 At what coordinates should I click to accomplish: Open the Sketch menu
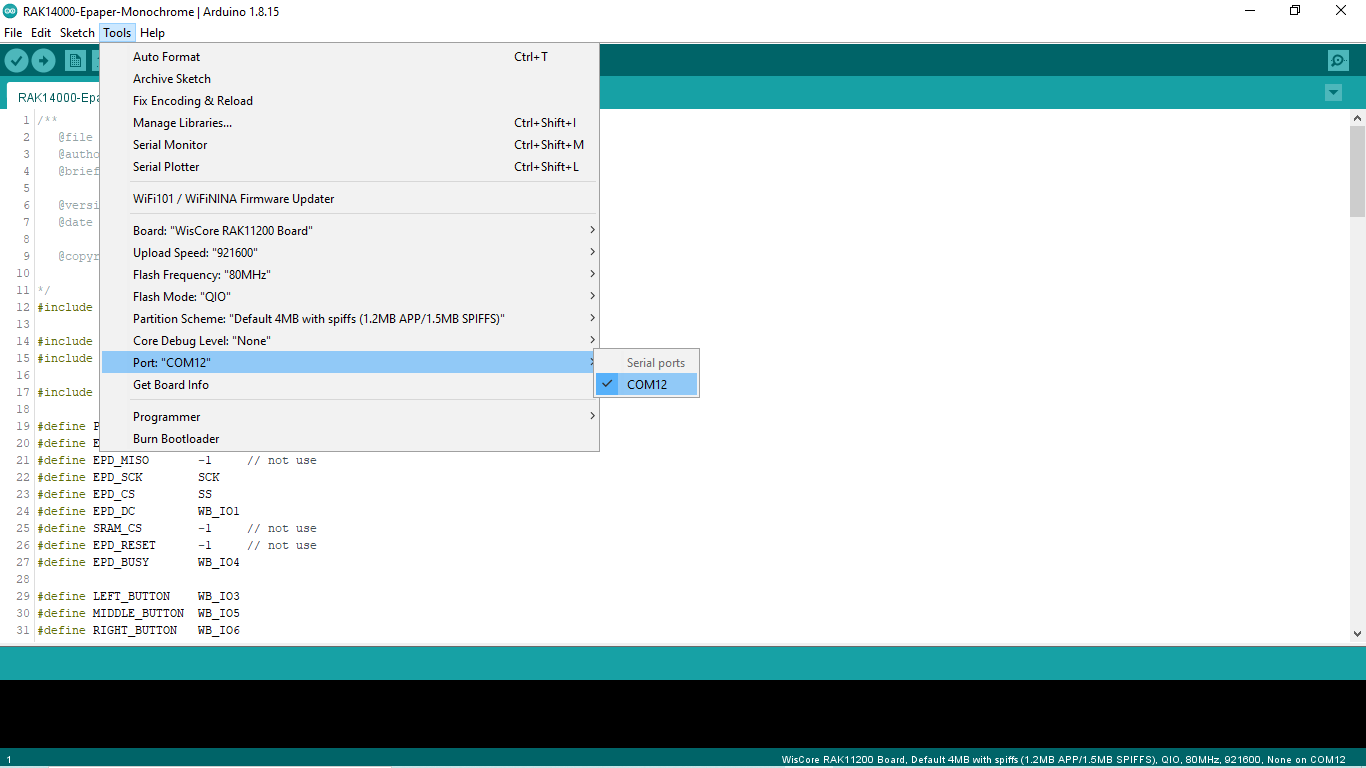coord(77,33)
